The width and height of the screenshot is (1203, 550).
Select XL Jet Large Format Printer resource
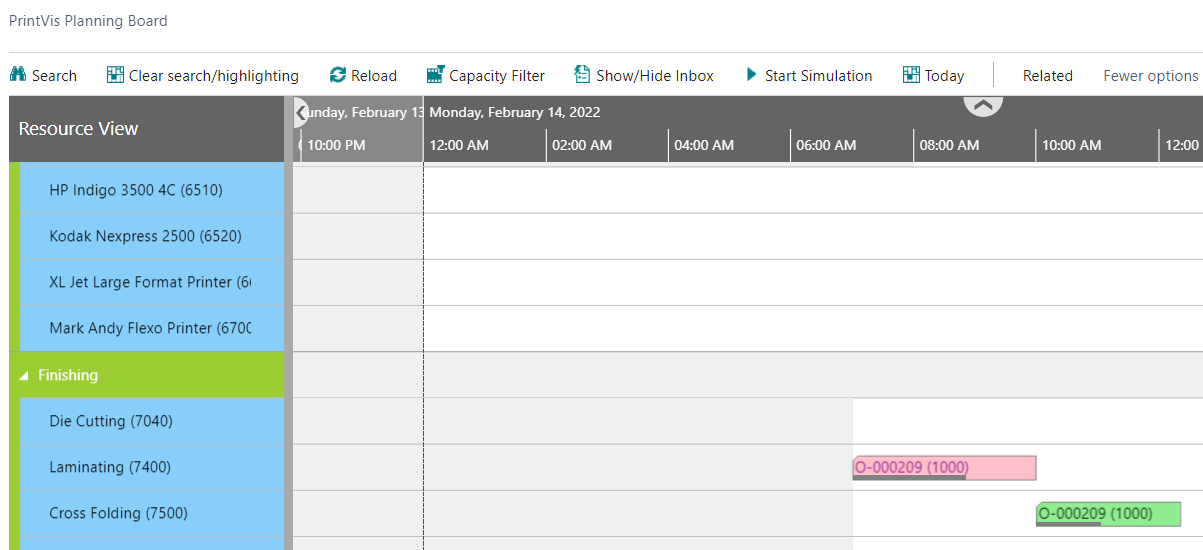[151, 282]
